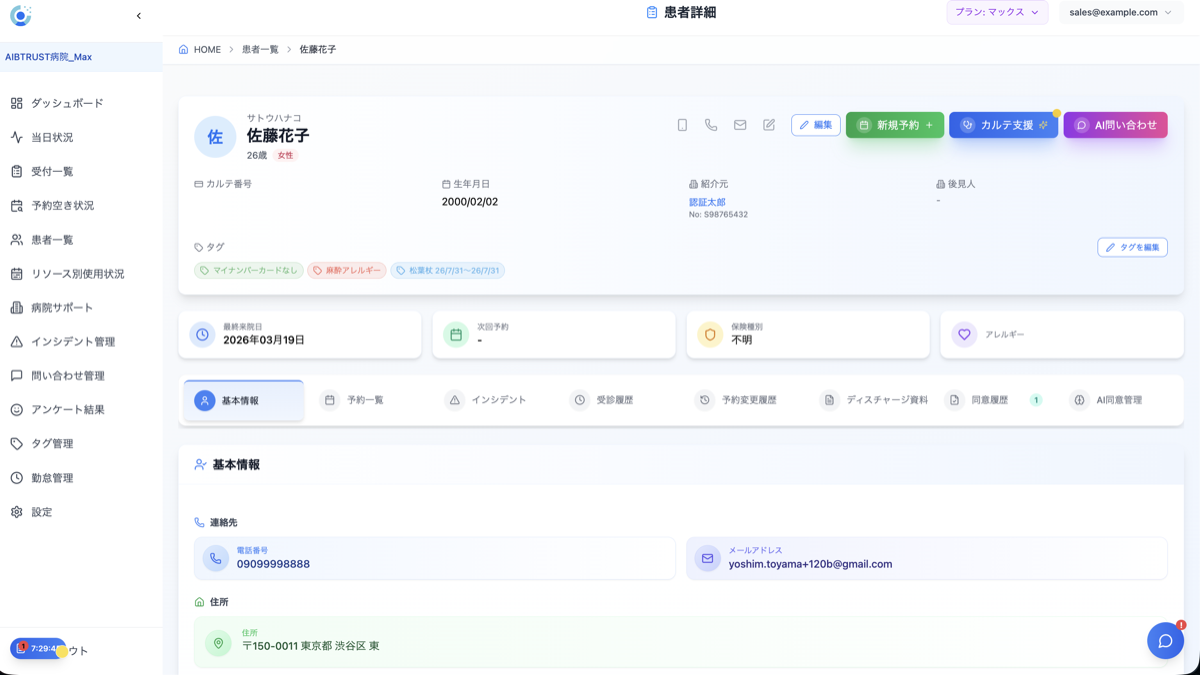Click the mobile device icon in patient header
The image size is (1200, 675).
682,124
